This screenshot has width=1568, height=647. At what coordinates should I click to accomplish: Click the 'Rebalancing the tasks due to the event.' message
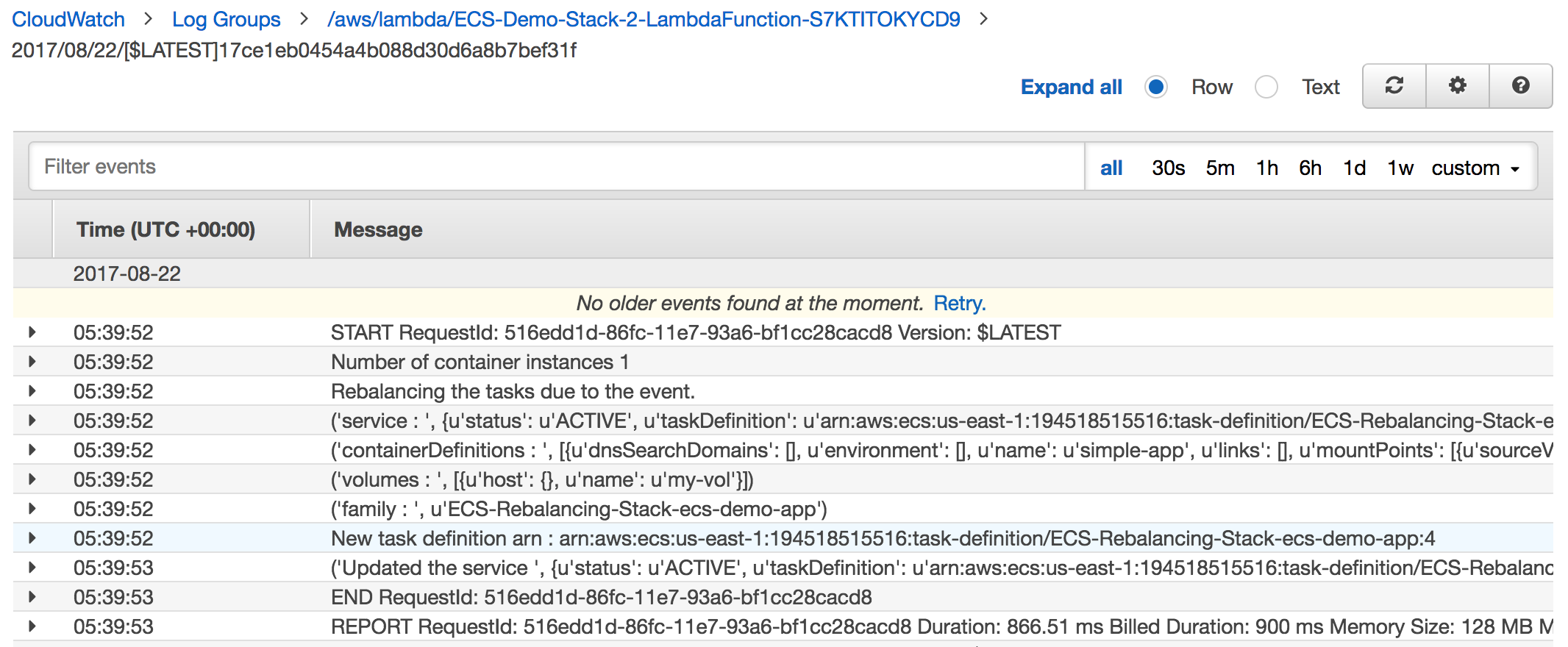(513, 391)
